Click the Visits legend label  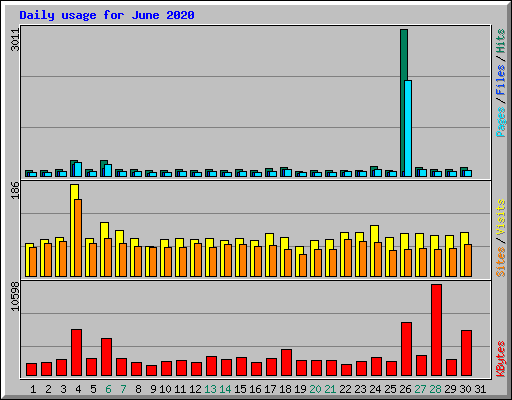point(500,217)
